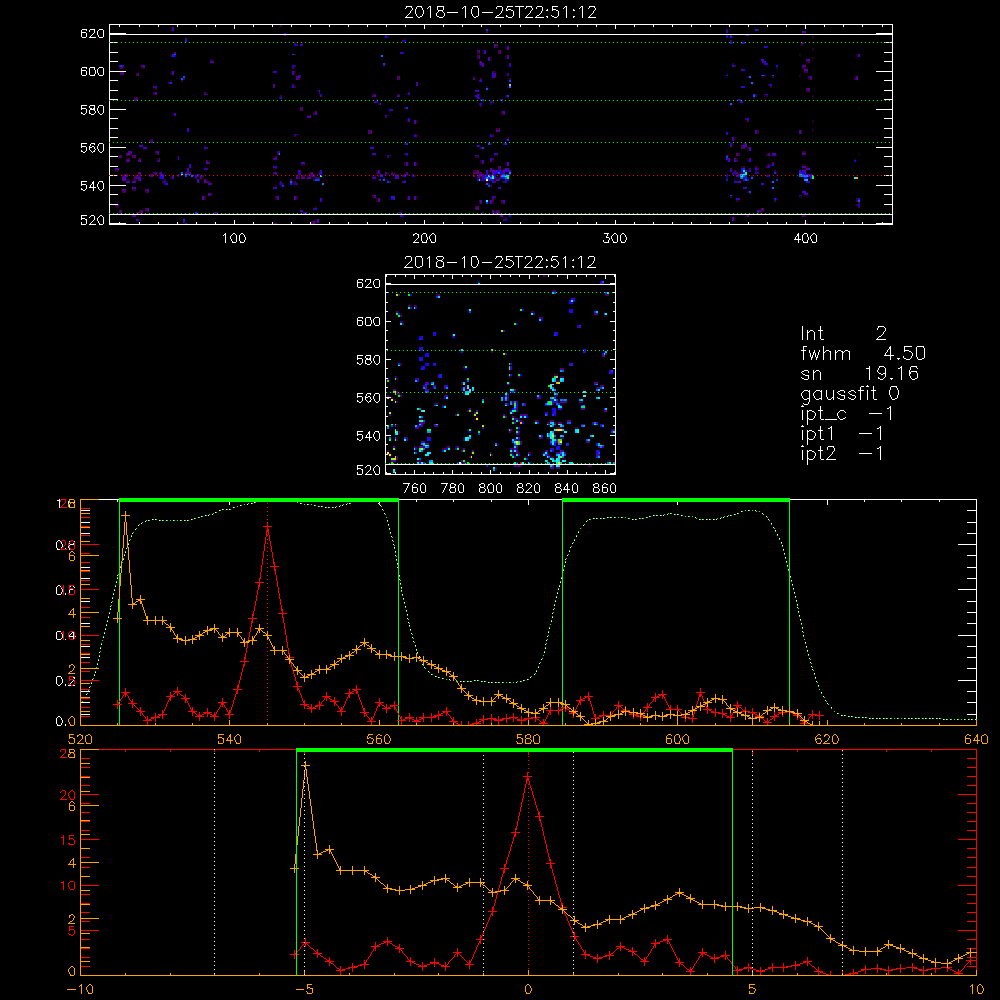This screenshot has width=1000, height=1000.
Task: Click the 'Int 2' readout text
Action: coord(843,334)
